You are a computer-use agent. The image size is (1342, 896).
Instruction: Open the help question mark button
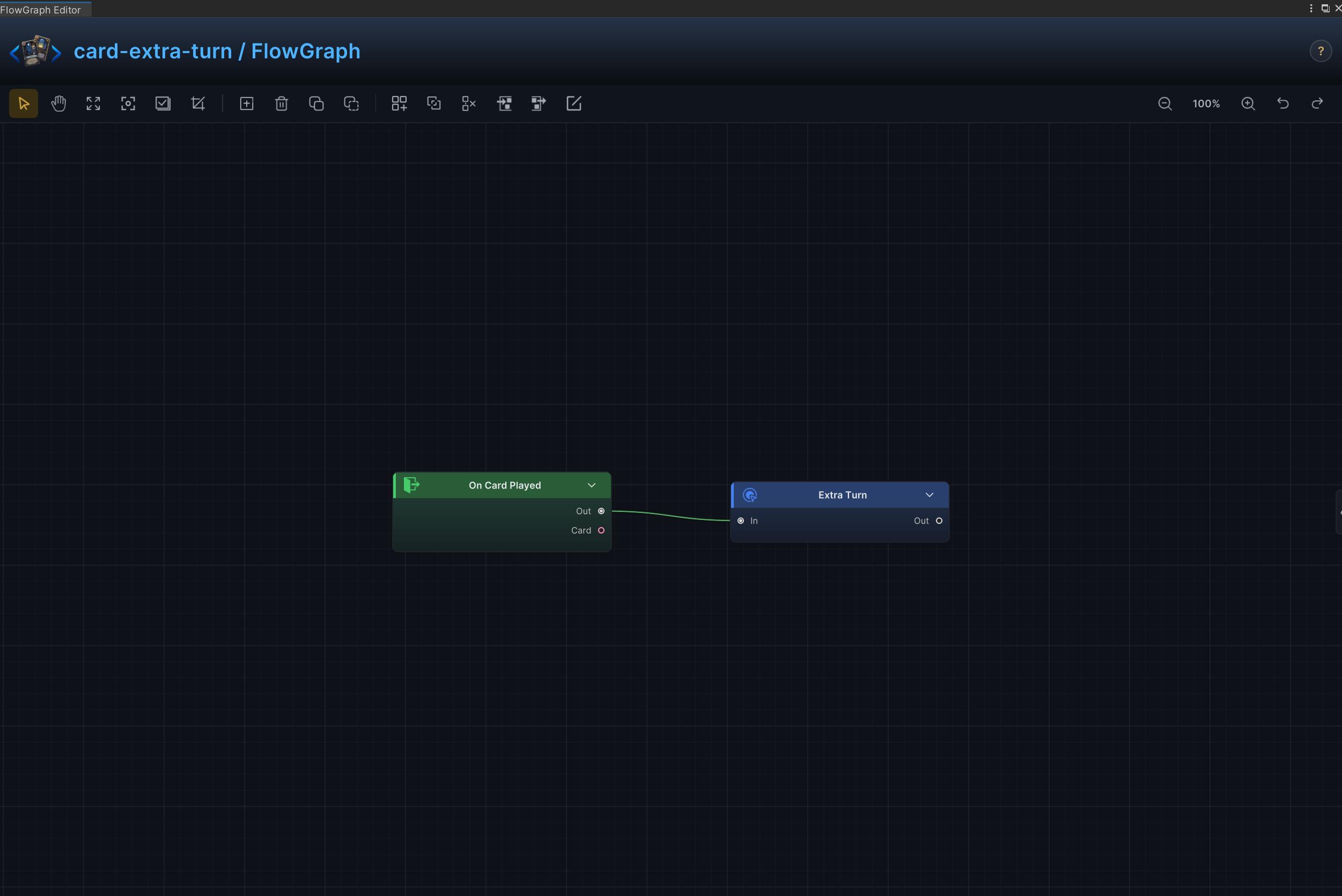point(1321,51)
